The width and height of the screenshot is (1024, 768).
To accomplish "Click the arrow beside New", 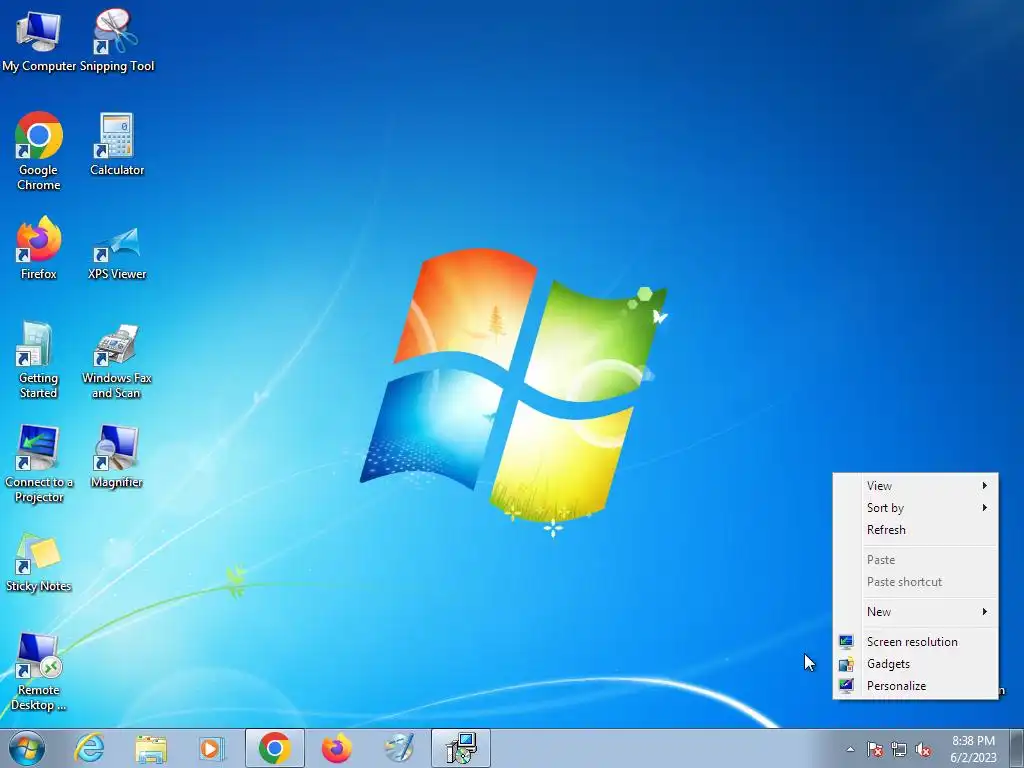I will (984, 612).
